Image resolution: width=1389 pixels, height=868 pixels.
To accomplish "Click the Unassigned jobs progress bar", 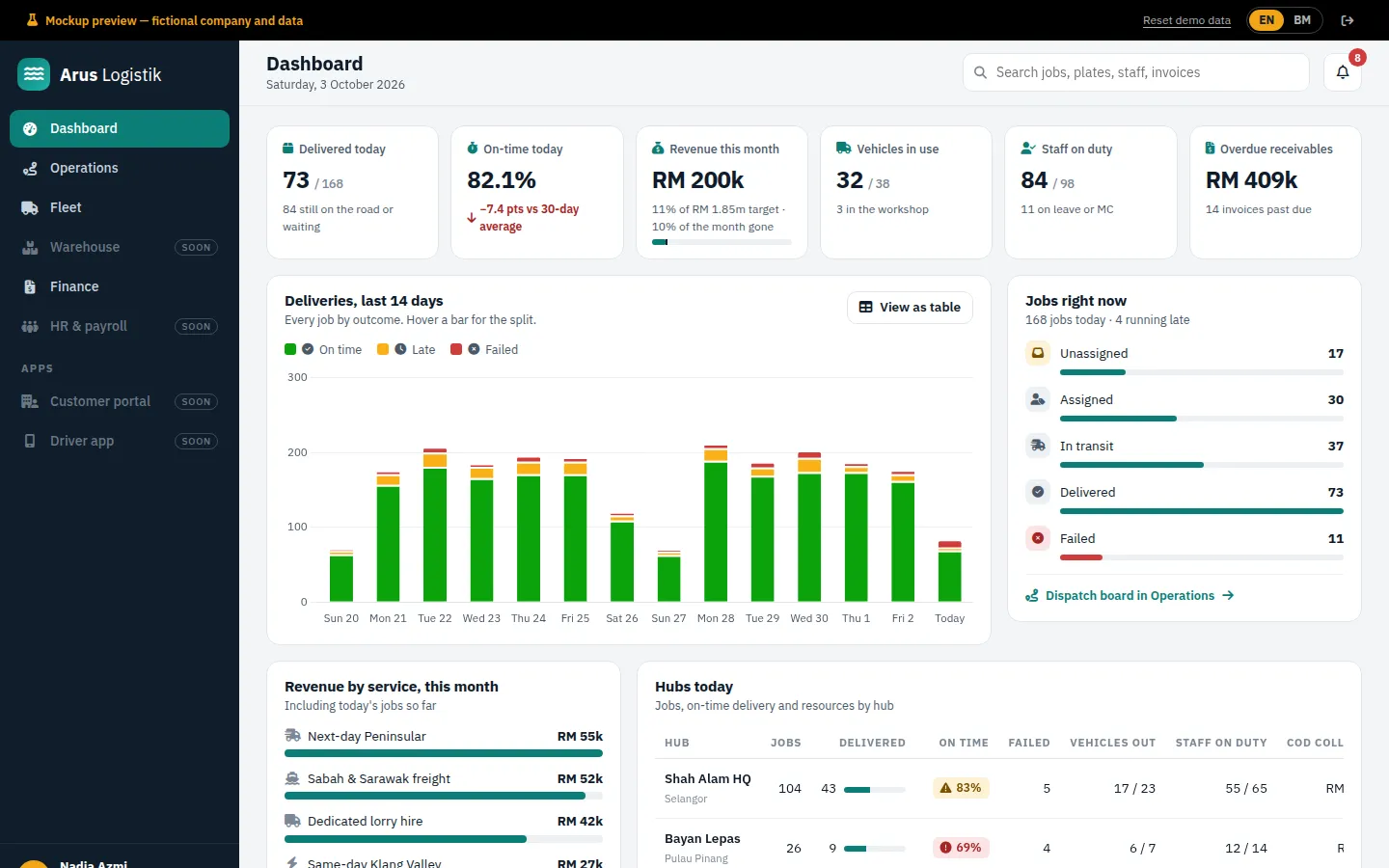I will (1202, 372).
